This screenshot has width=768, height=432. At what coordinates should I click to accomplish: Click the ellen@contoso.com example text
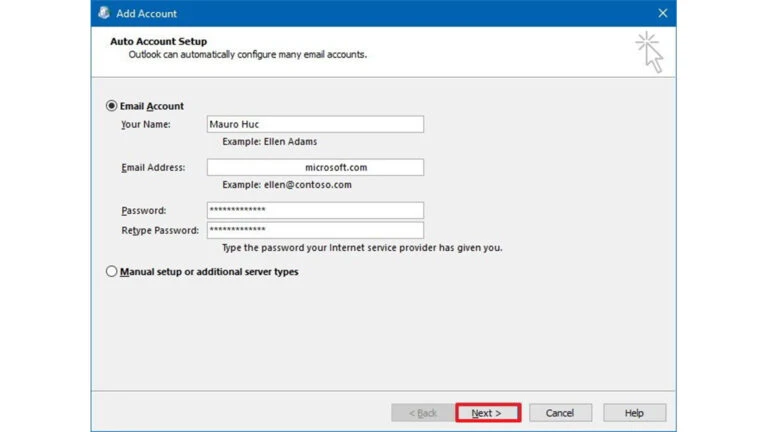(x=287, y=185)
